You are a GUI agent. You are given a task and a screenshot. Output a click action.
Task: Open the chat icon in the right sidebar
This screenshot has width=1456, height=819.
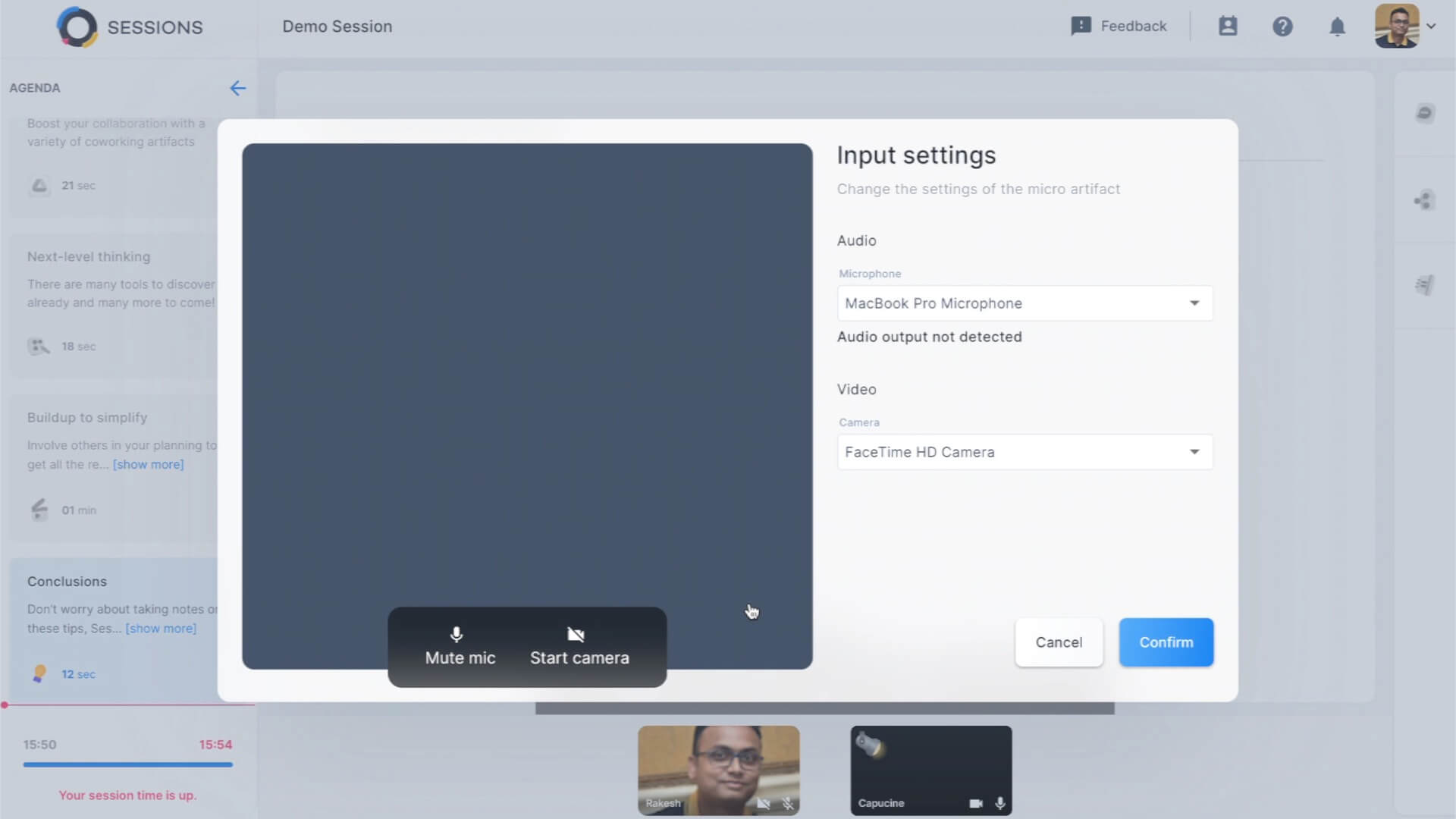1424,112
